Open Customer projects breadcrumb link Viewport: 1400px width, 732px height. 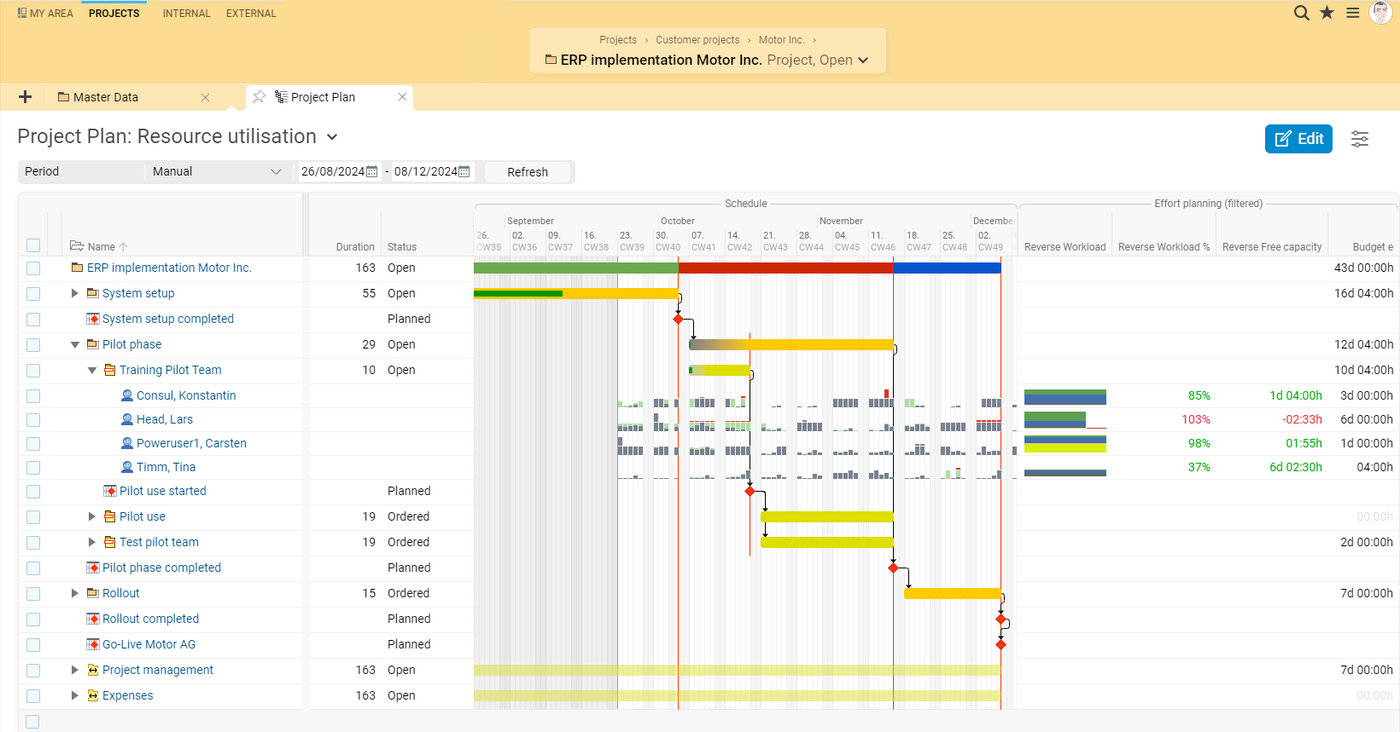697,40
